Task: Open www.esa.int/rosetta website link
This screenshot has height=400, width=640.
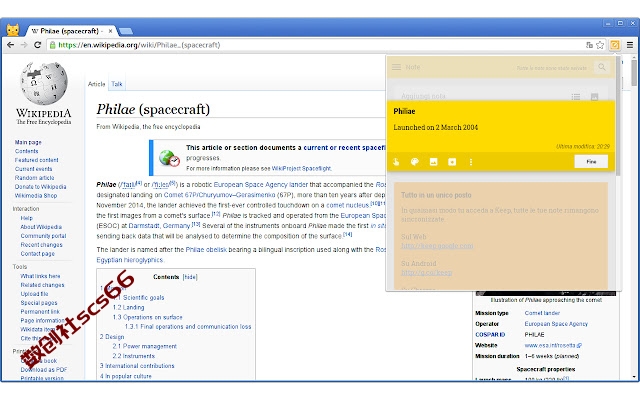Action: [x=553, y=345]
